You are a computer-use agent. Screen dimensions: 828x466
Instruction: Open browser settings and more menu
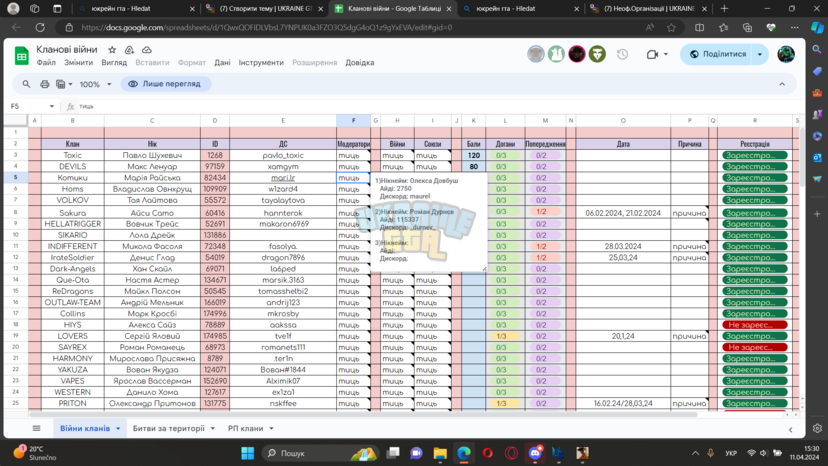point(794,27)
